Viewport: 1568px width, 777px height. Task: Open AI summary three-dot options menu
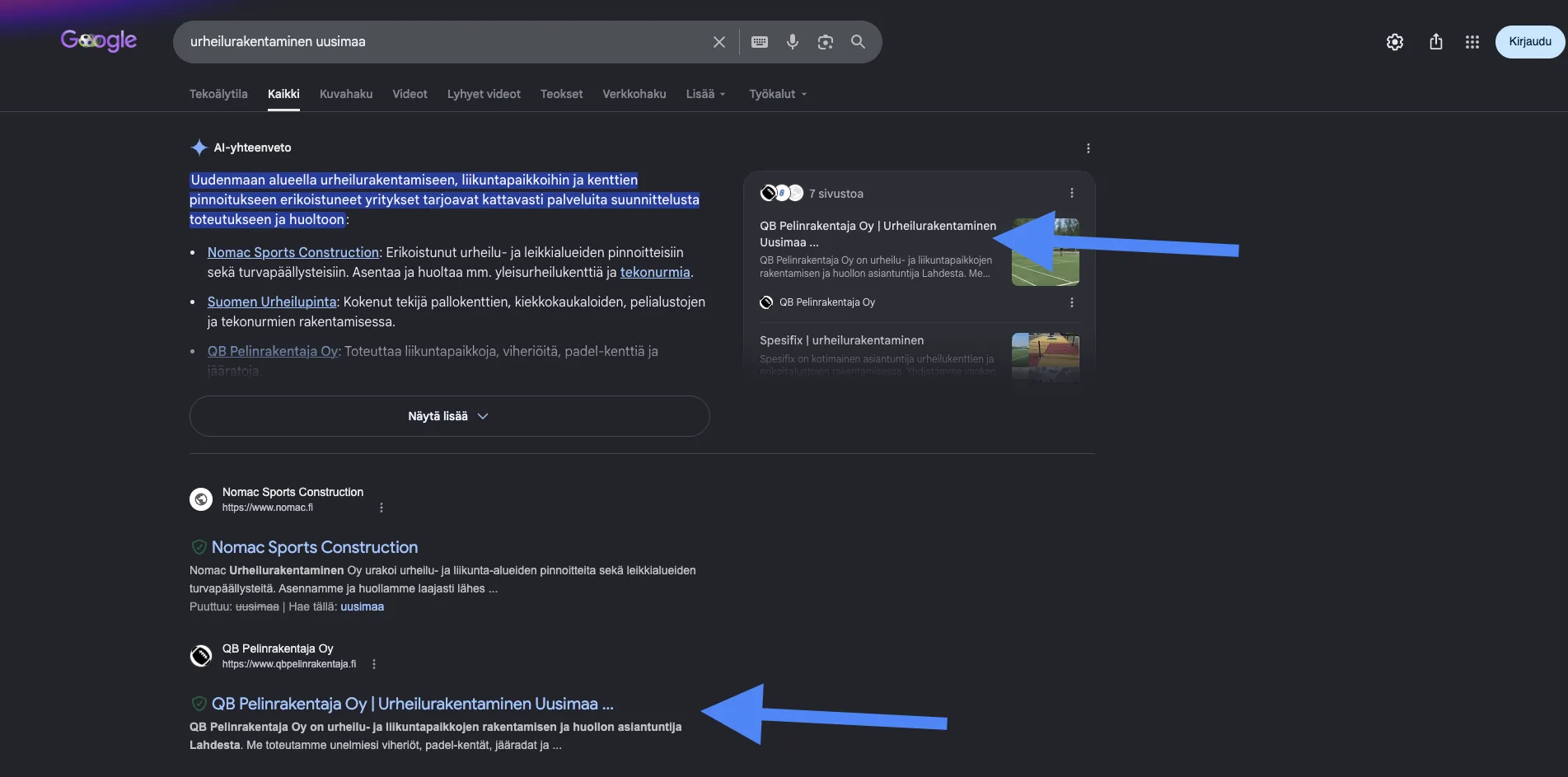[x=1088, y=148]
